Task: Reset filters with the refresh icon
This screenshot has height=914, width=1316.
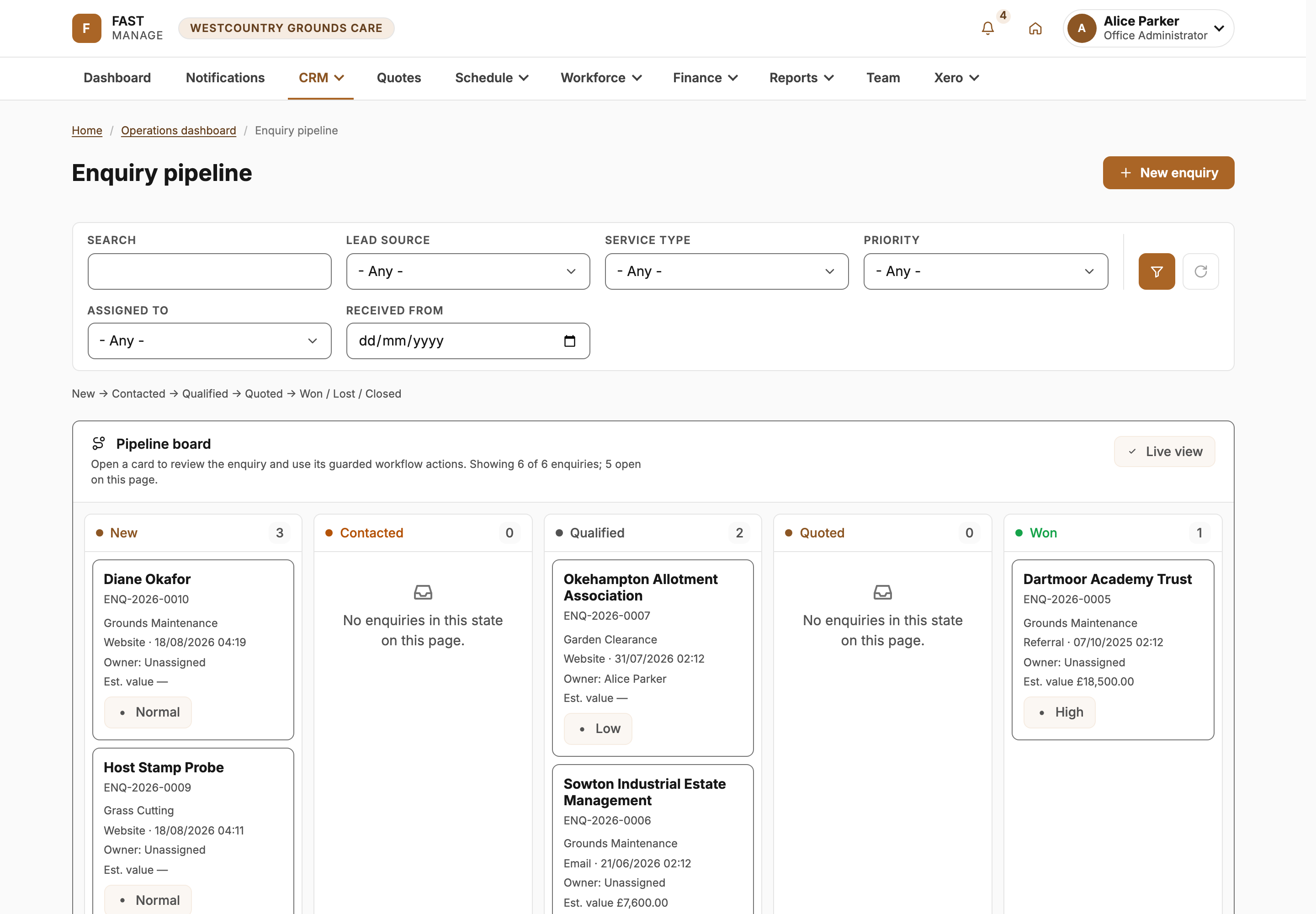Action: click(1201, 271)
